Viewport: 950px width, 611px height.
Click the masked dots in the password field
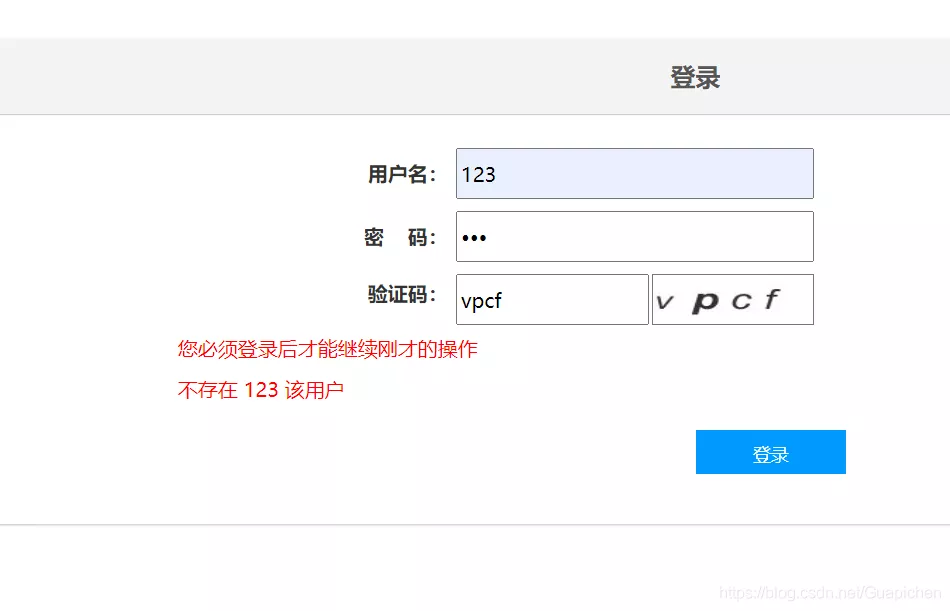474,238
